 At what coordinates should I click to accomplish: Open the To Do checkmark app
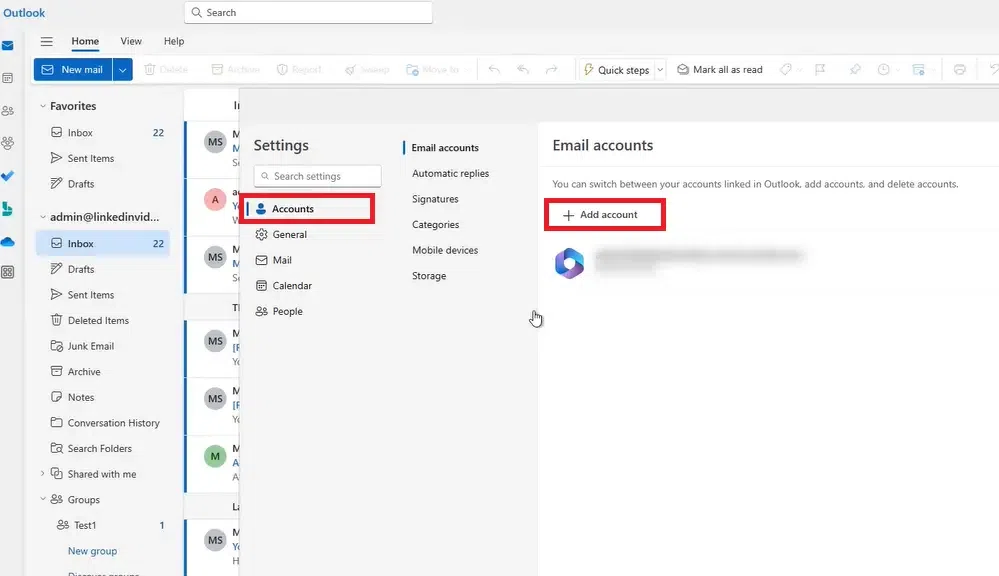tap(8, 176)
